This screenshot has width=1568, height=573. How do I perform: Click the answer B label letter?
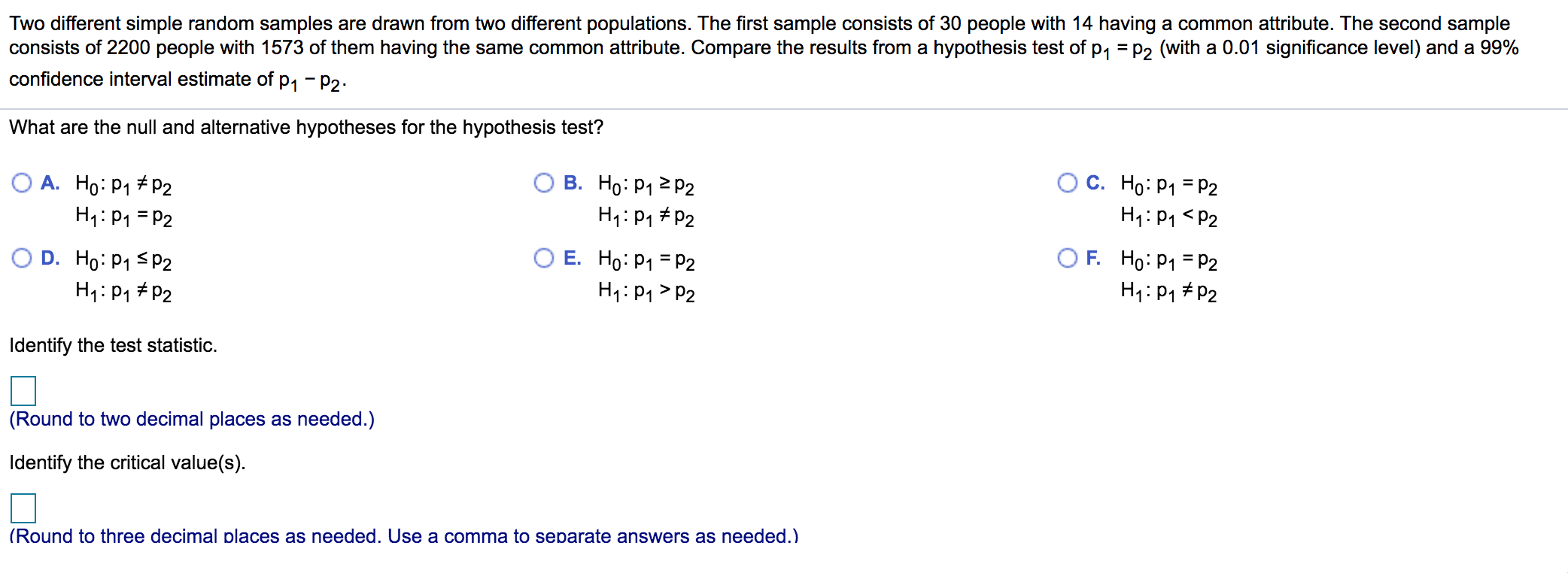573,183
